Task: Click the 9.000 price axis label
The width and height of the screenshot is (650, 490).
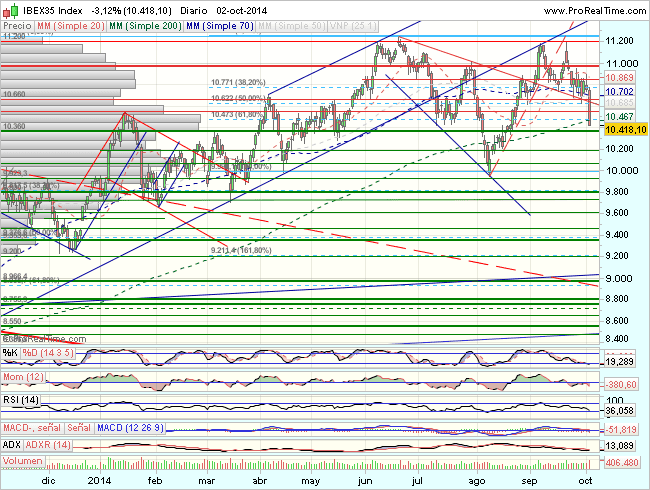Action: pyautogui.click(x=618, y=278)
